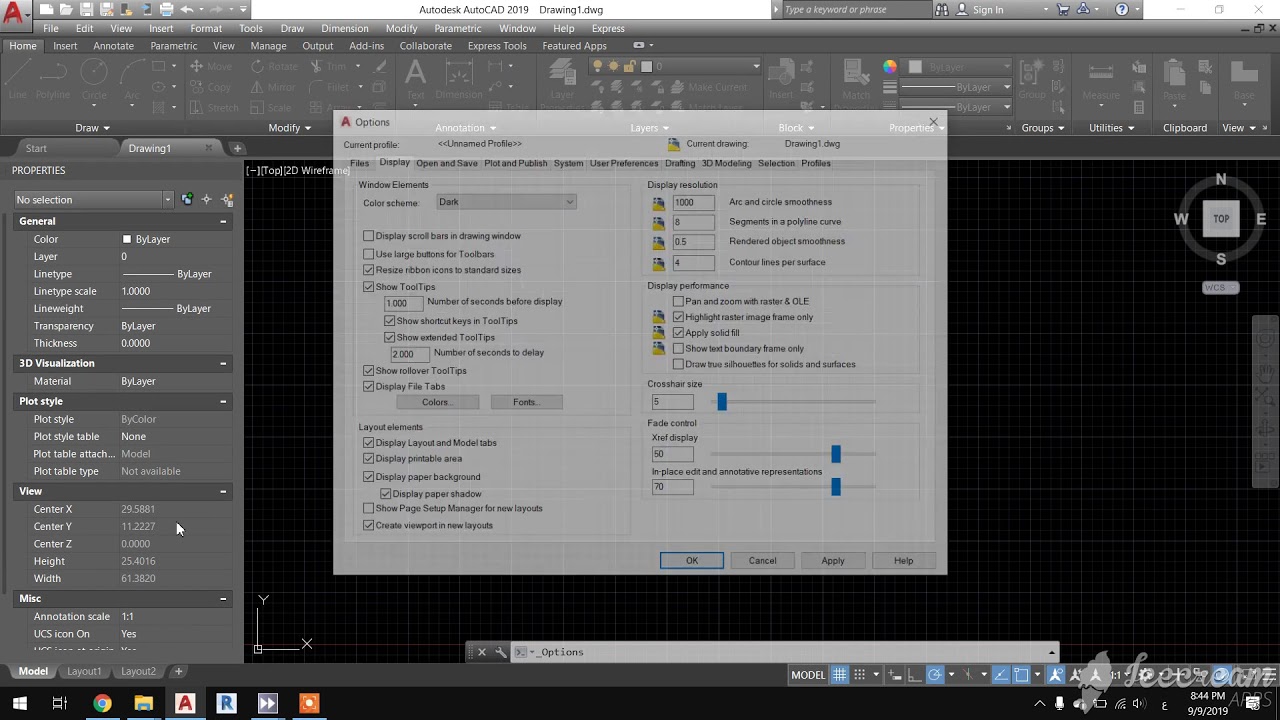Toggle grid display icon in status bar
Screen dimensions: 1280x720
point(840,675)
